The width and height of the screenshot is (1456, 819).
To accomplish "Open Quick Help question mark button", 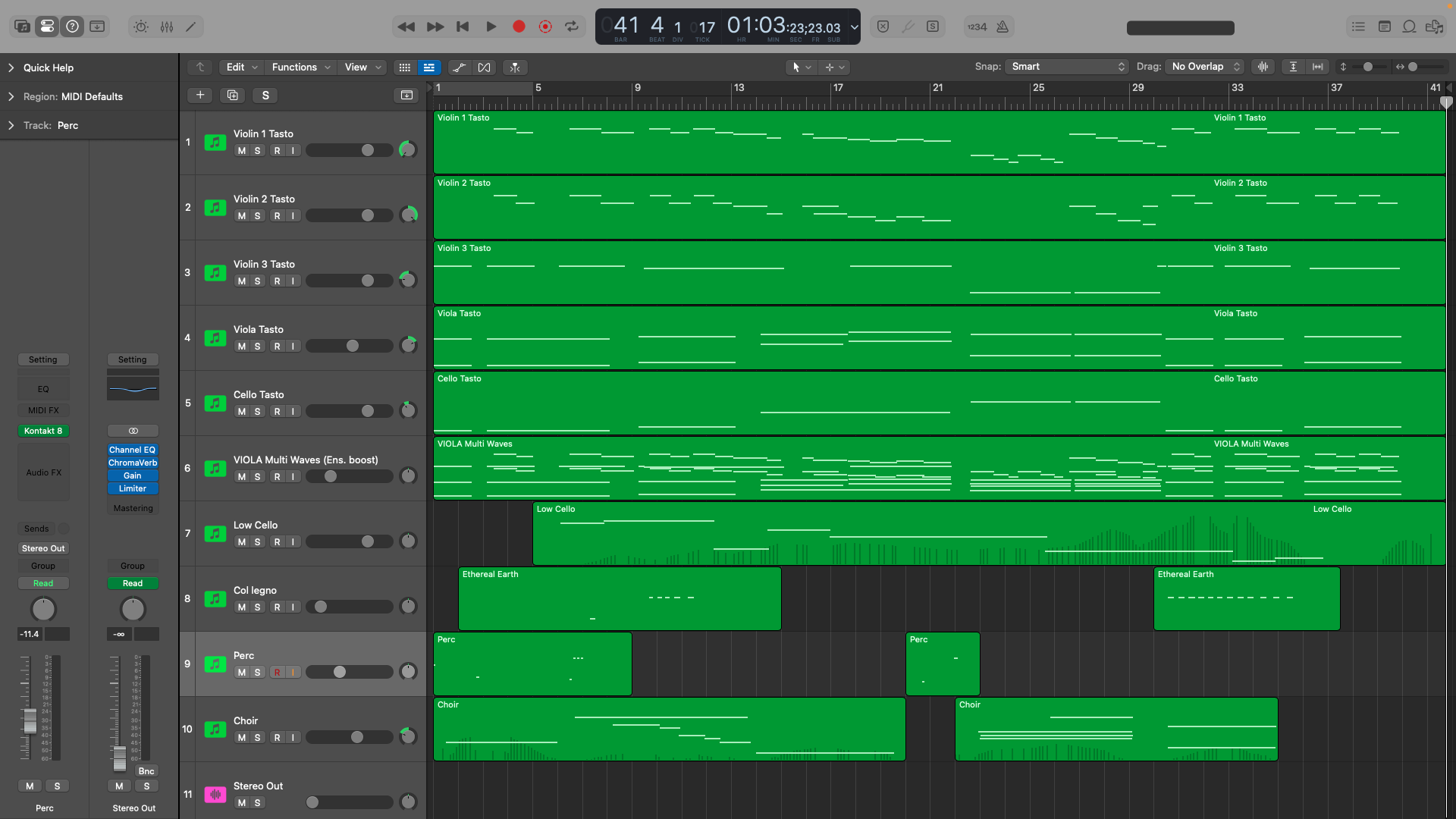I will click(x=72, y=27).
